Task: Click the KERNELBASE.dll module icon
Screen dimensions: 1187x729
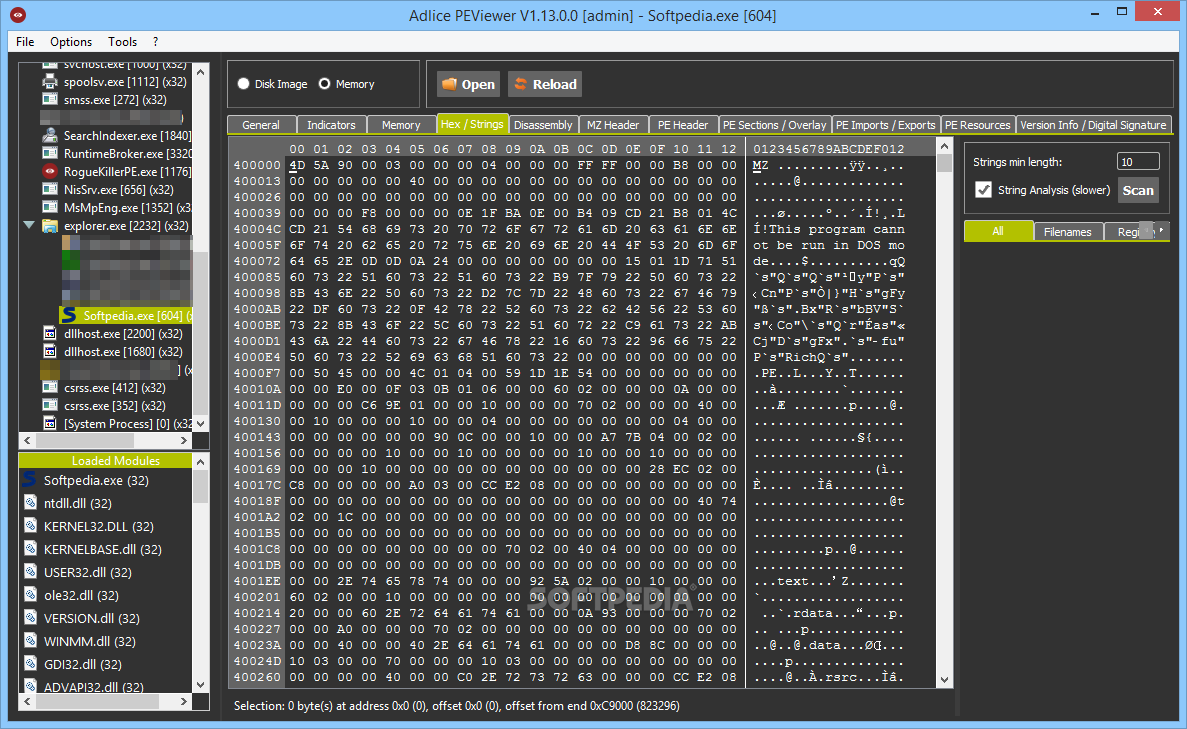Action: point(30,548)
